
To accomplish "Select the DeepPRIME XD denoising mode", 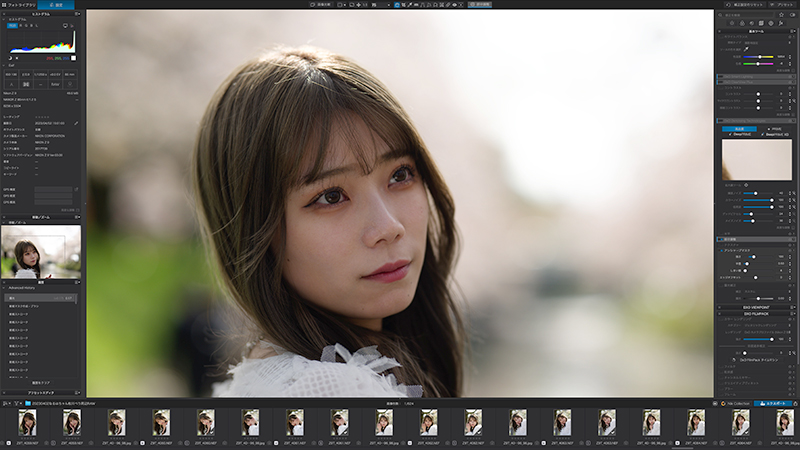I will click(776, 134).
